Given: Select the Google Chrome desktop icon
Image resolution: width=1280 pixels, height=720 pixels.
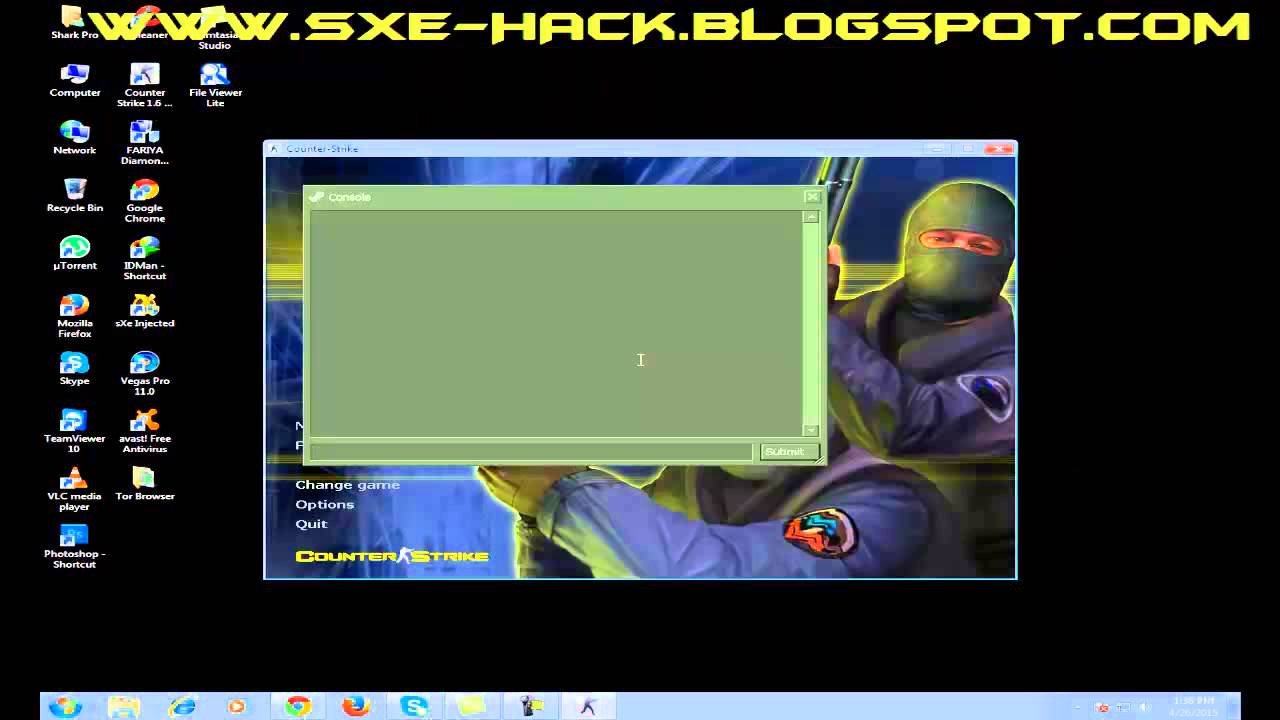Looking at the screenshot, I should (x=145, y=201).
